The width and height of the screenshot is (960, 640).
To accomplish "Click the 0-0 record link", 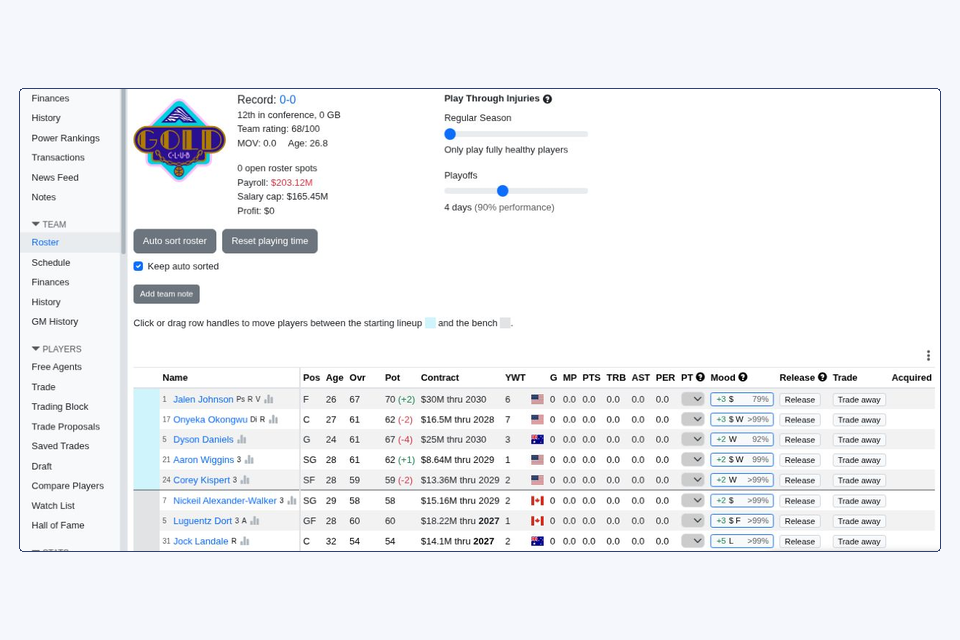I will pyautogui.click(x=288, y=100).
